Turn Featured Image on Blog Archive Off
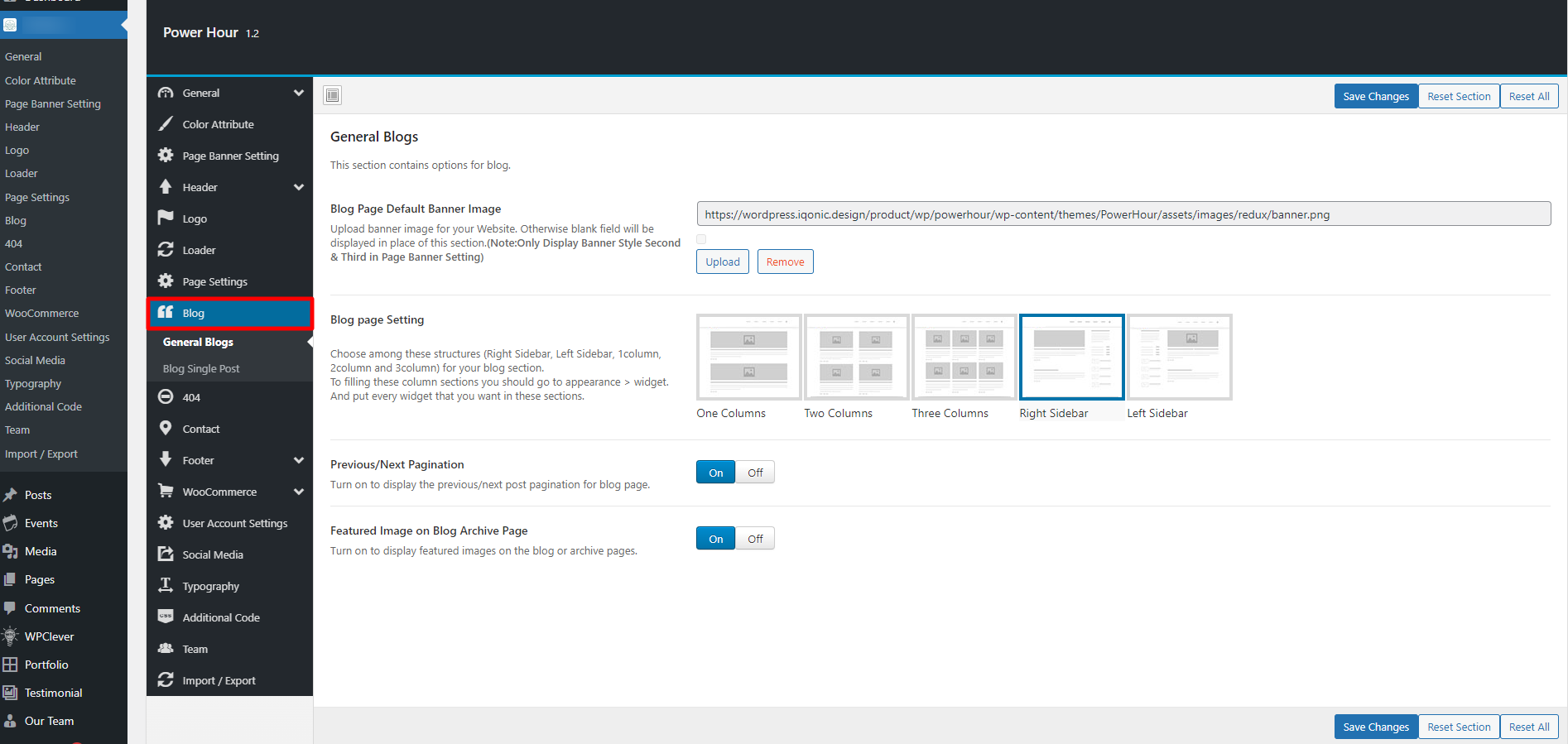This screenshot has height=744, width=1568. pyautogui.click(x=755, y=539)
